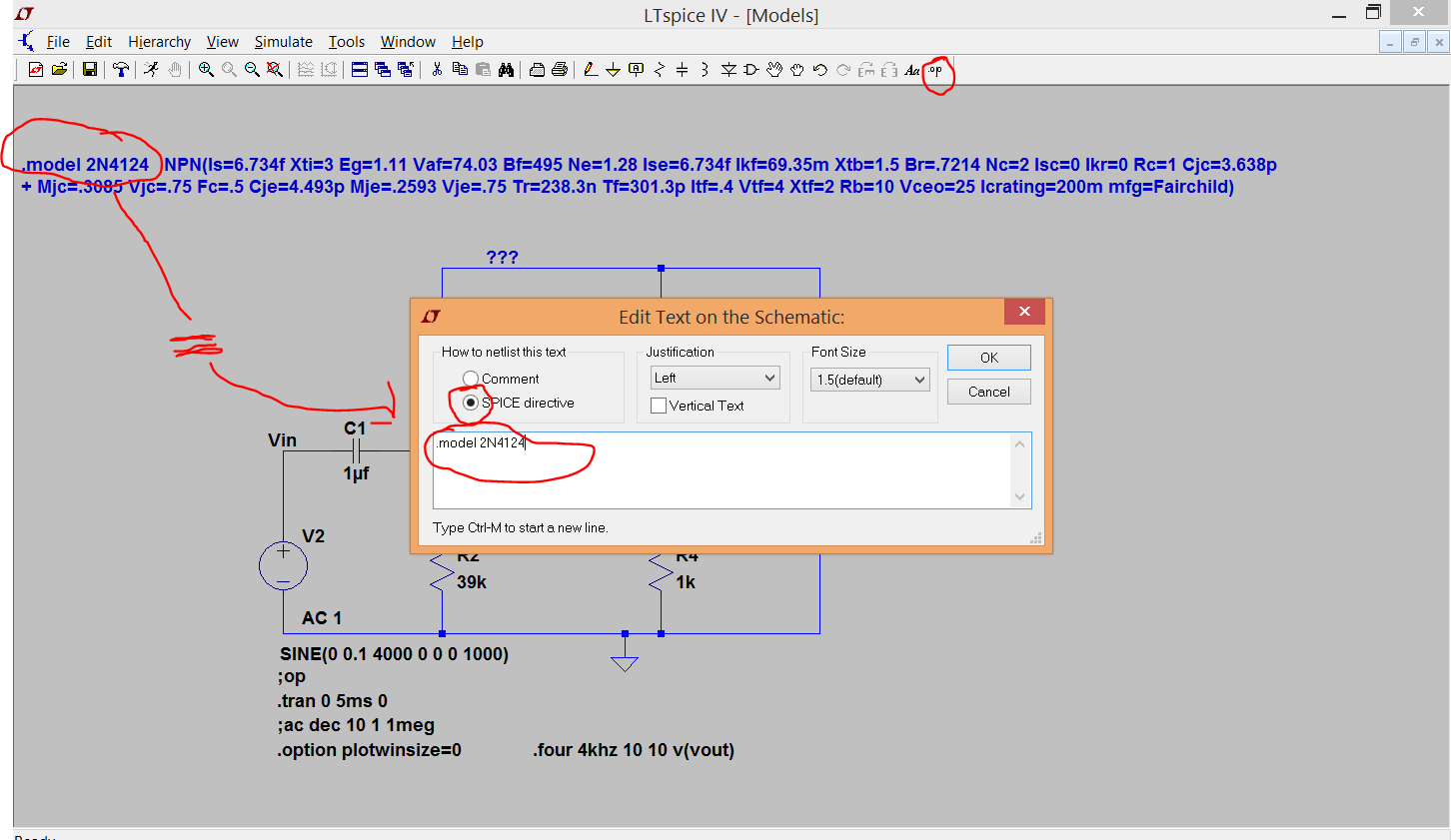Viewport: 1451px width, 840px height.
Task: Click the AC 1 source label
Action: tap(322, 618)
